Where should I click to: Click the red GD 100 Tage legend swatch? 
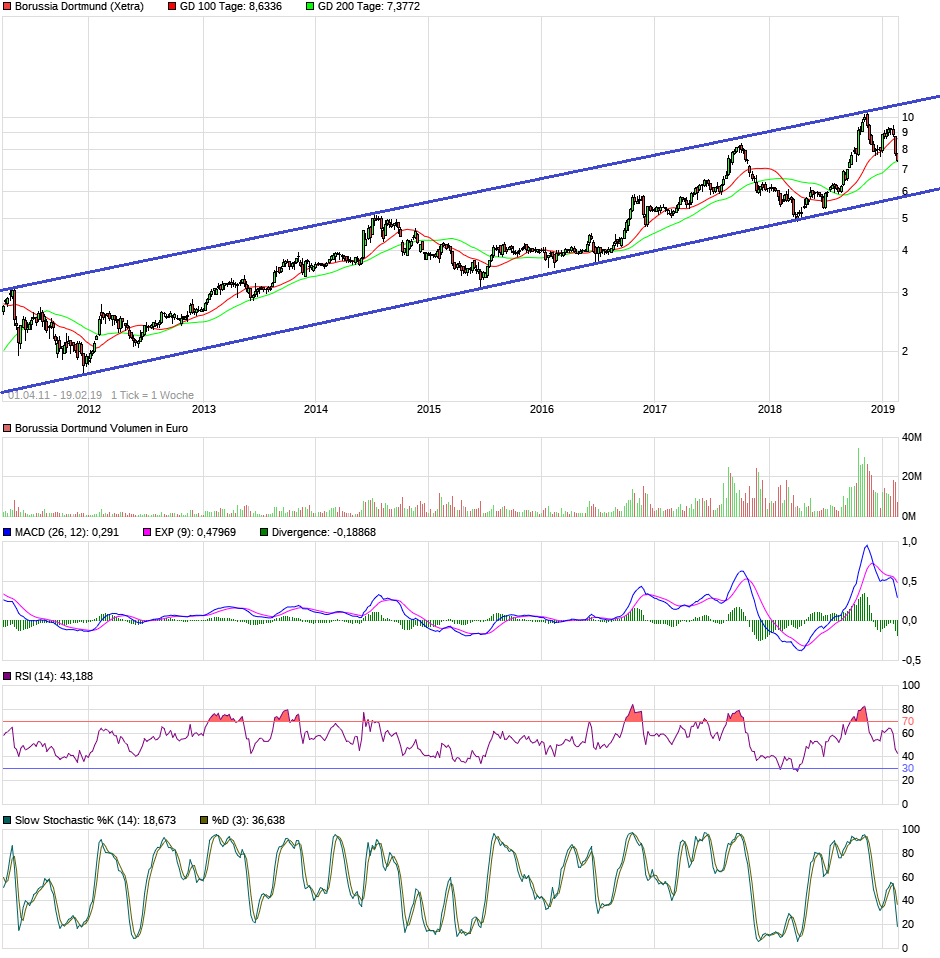coord(172,7)
